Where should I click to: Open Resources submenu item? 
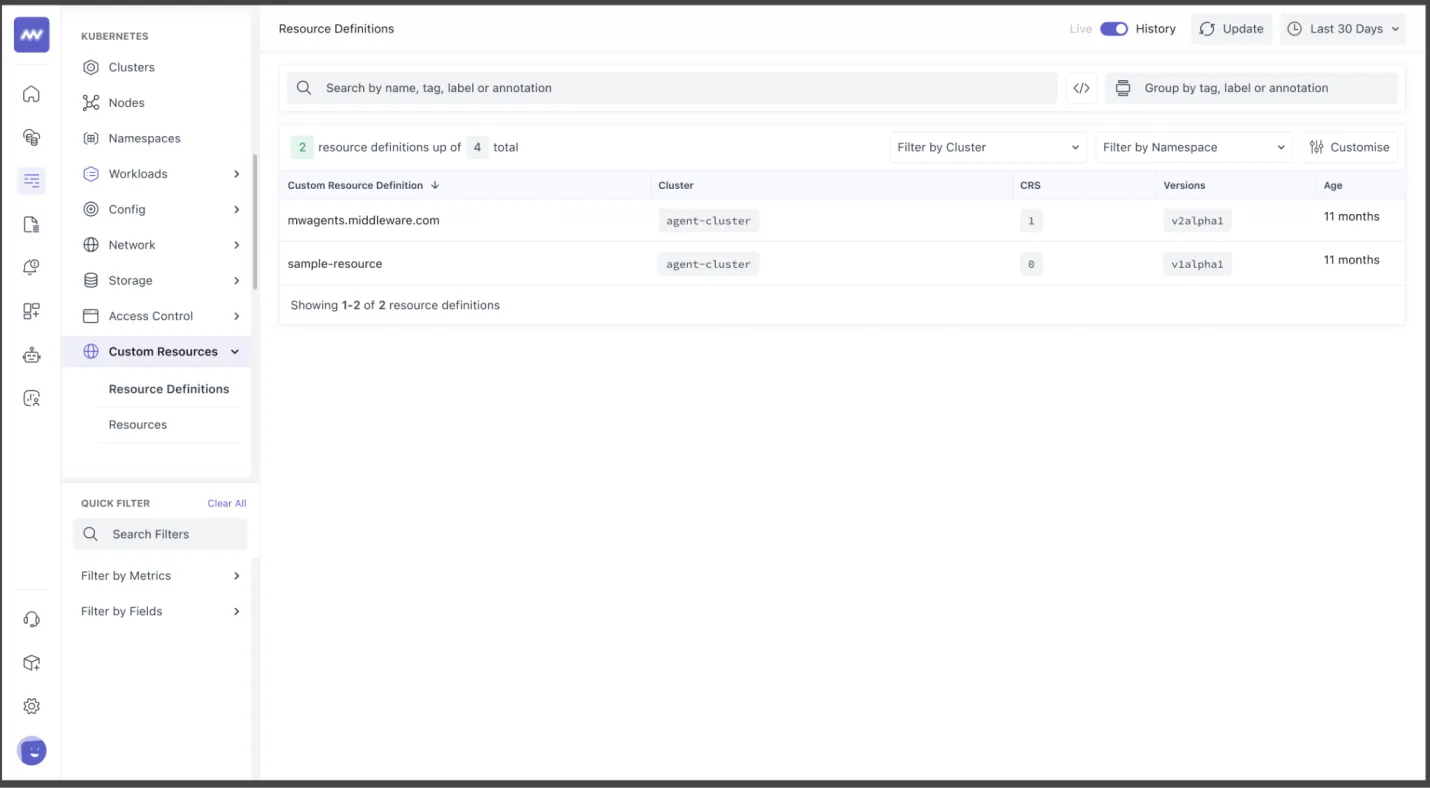[138, 425]
